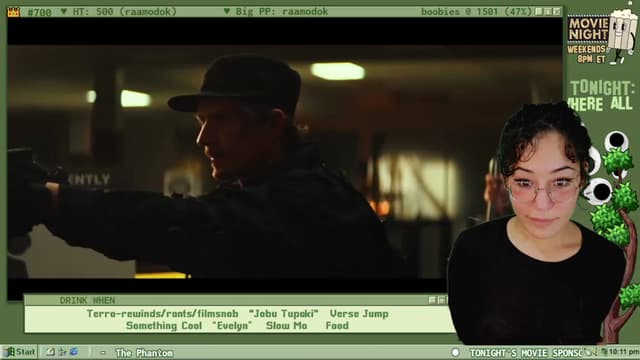Click the '10:11 pm' system tray clock
The height and width of the screenshot is (360, 640).
click(624, 352)
